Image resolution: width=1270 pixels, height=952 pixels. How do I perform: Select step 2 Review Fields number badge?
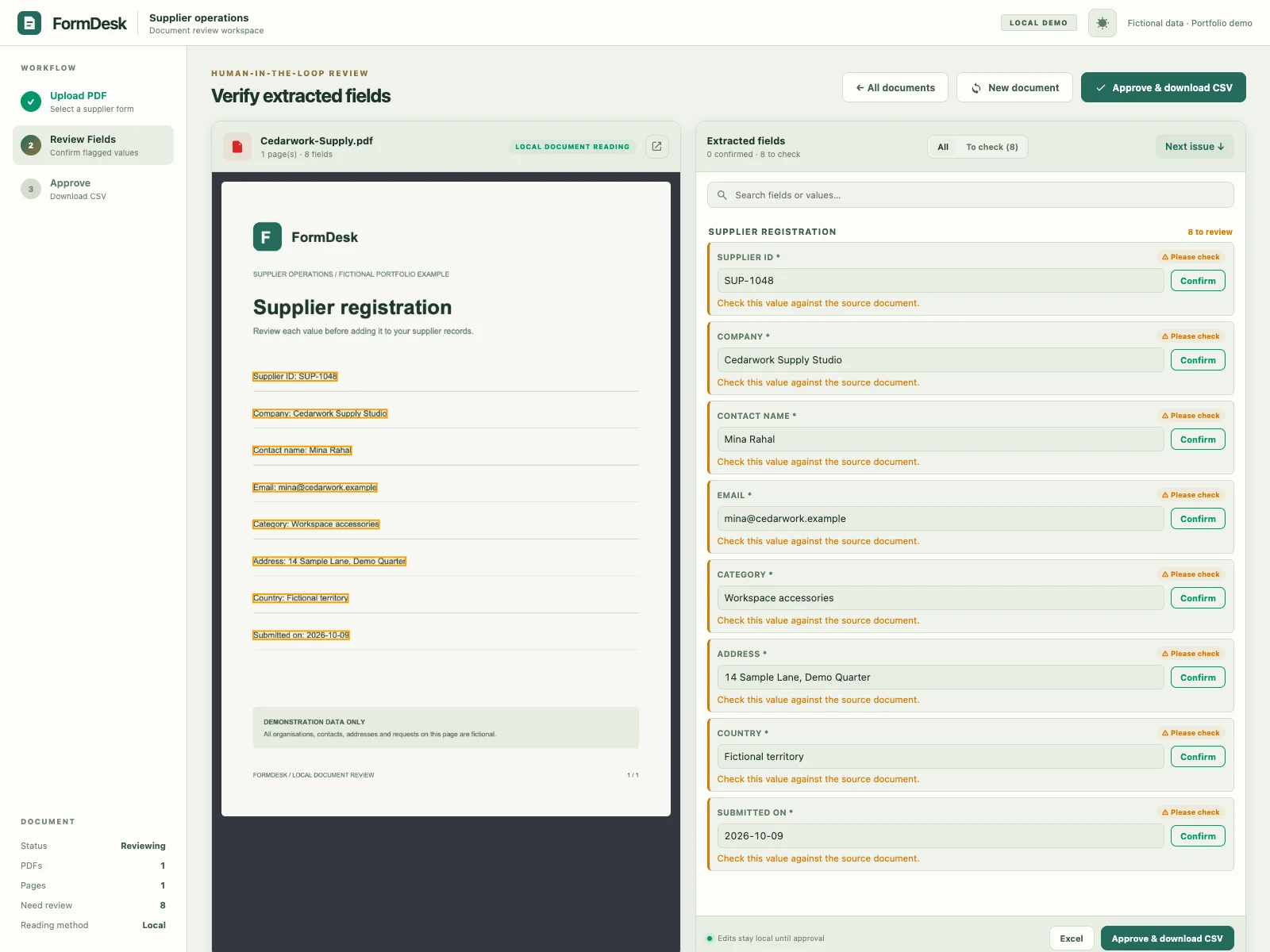point(31,145)
